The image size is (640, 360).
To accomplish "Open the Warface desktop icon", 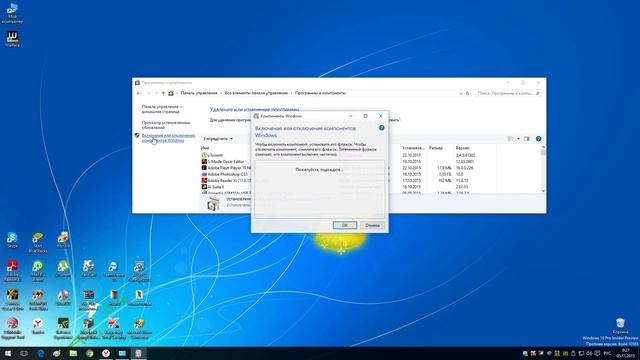I will coord(12,39).
